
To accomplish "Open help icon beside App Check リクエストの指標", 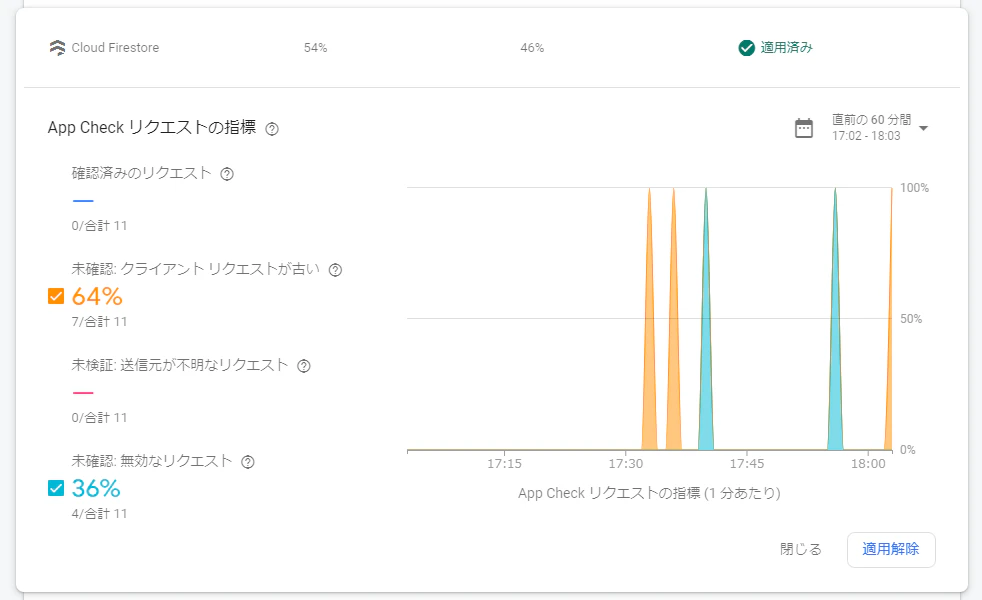I will pos(272,129).
